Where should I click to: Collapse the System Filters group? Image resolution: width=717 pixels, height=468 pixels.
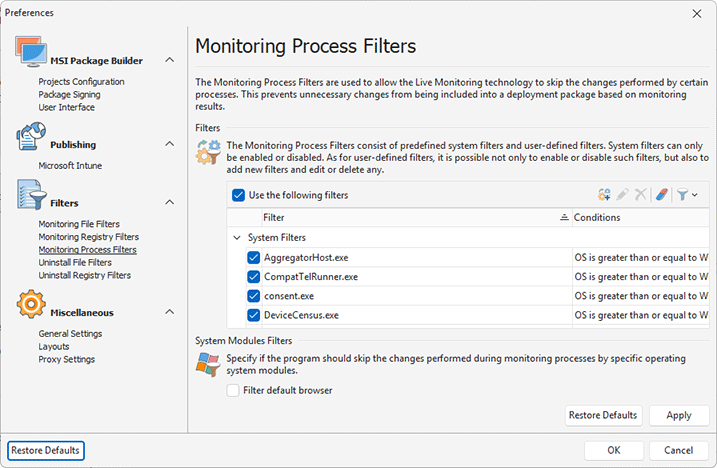(x=237, y=238)
